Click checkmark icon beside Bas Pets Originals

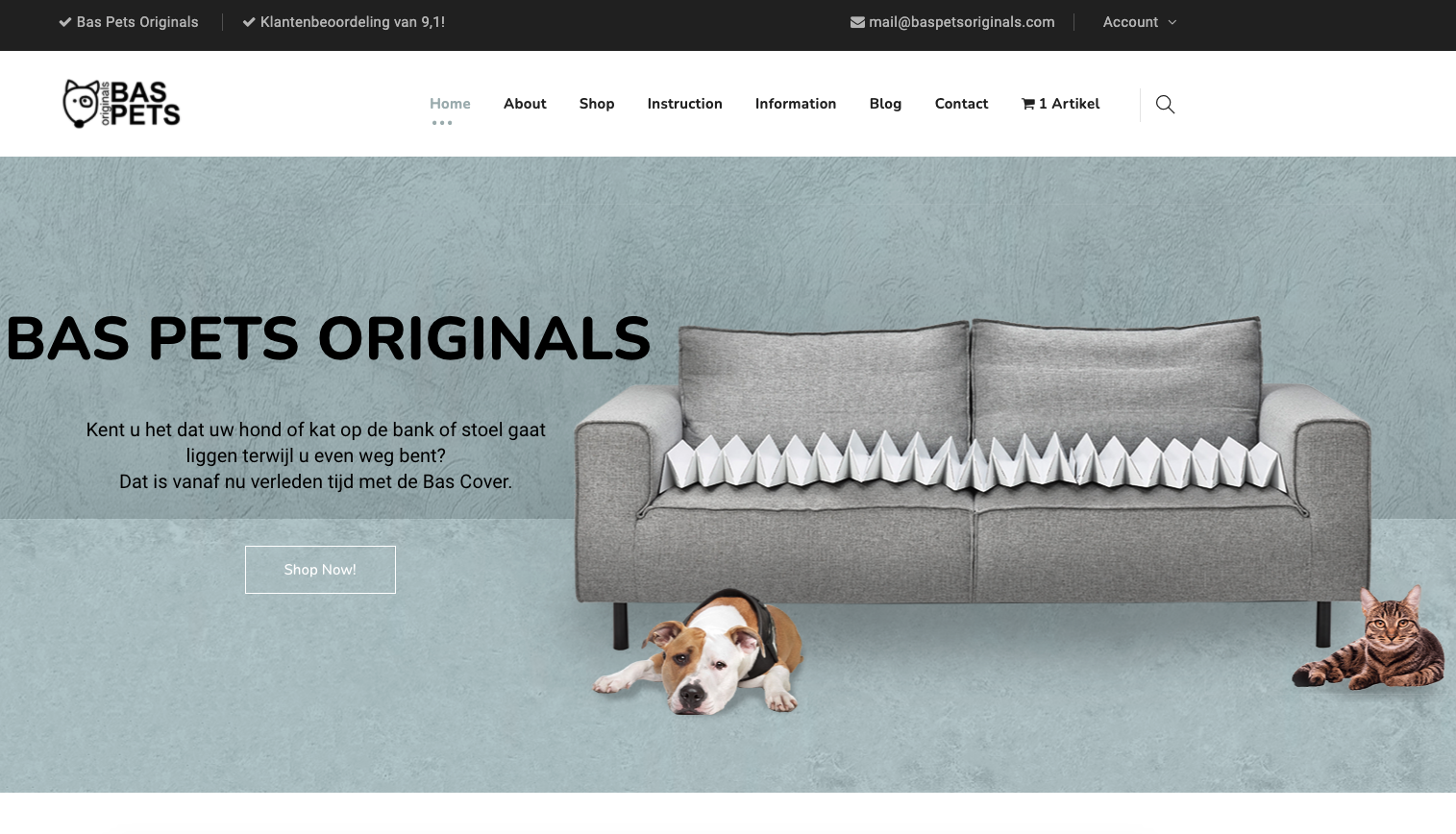tap(65, 22)
